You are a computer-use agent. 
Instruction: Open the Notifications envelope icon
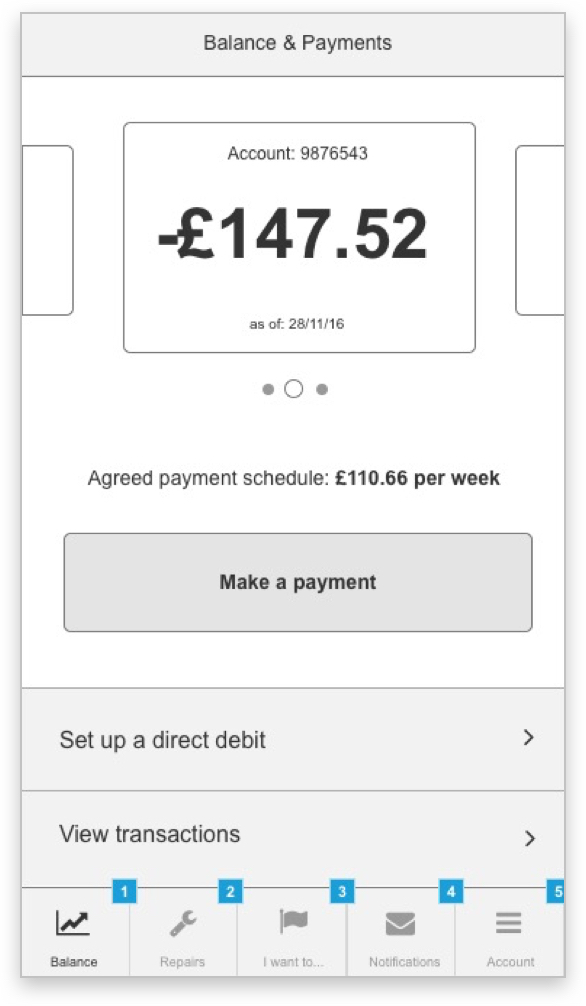[401, 924]
